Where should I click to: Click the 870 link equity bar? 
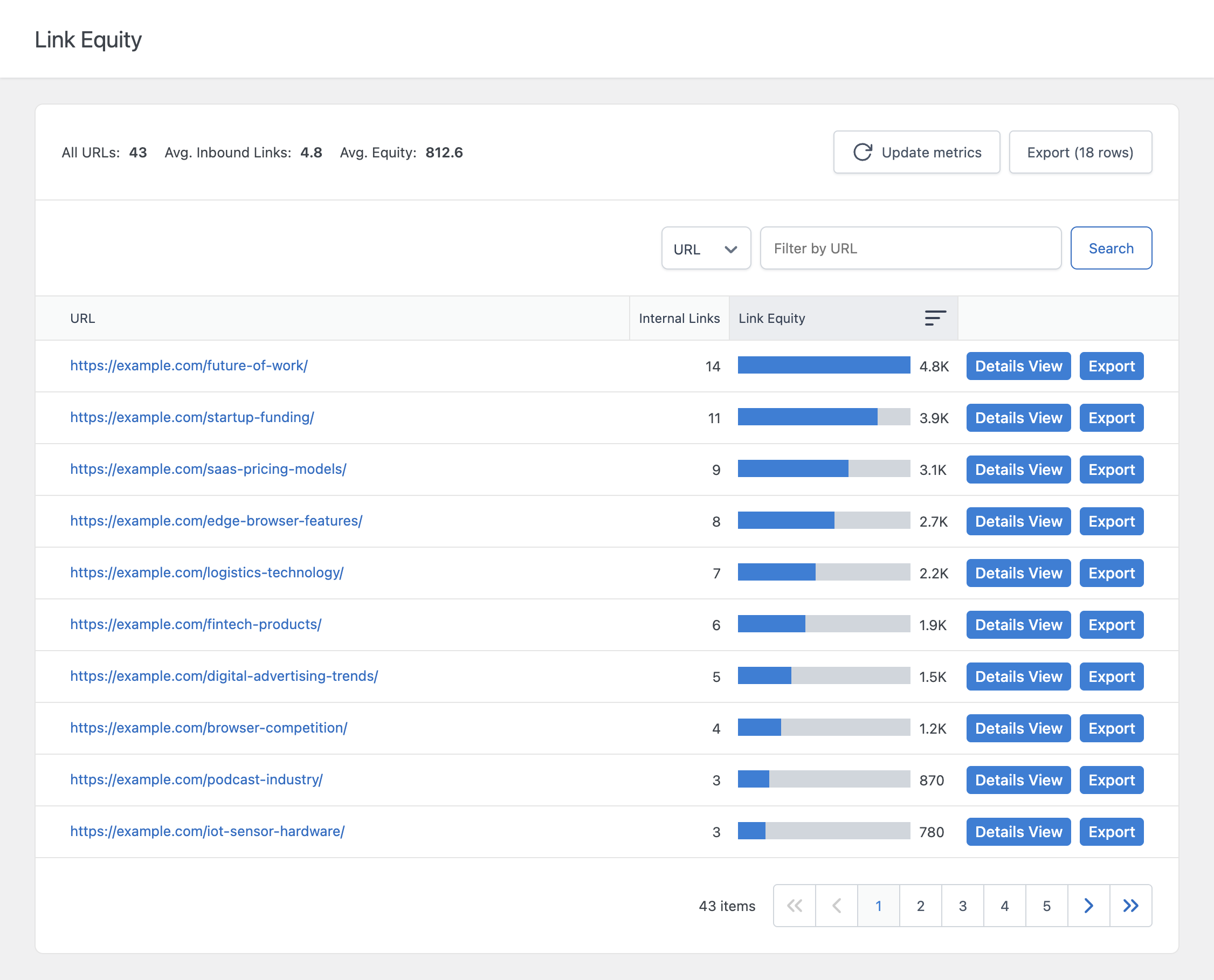(x=824, y=779)
